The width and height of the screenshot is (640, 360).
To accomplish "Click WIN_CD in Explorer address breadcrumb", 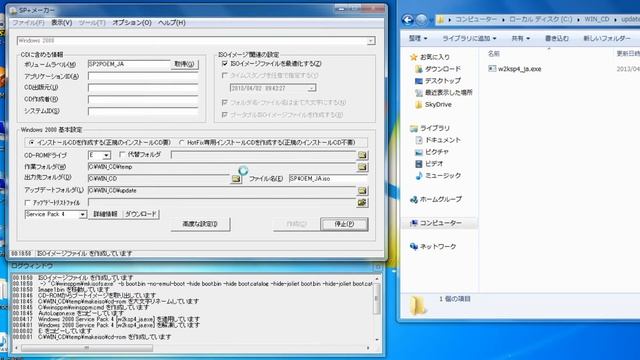I will pos(597,20).
